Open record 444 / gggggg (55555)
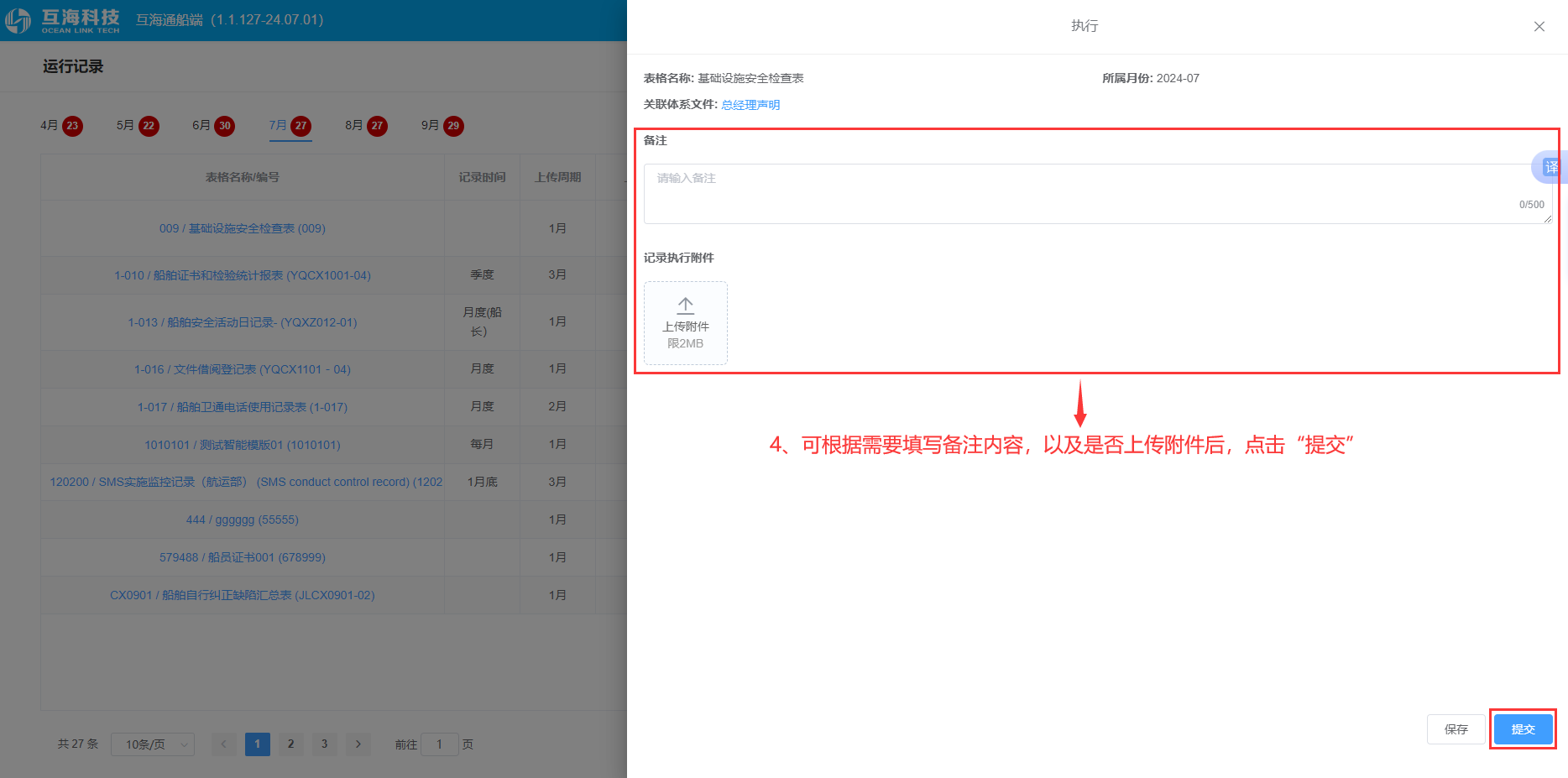 coord(243,520)
